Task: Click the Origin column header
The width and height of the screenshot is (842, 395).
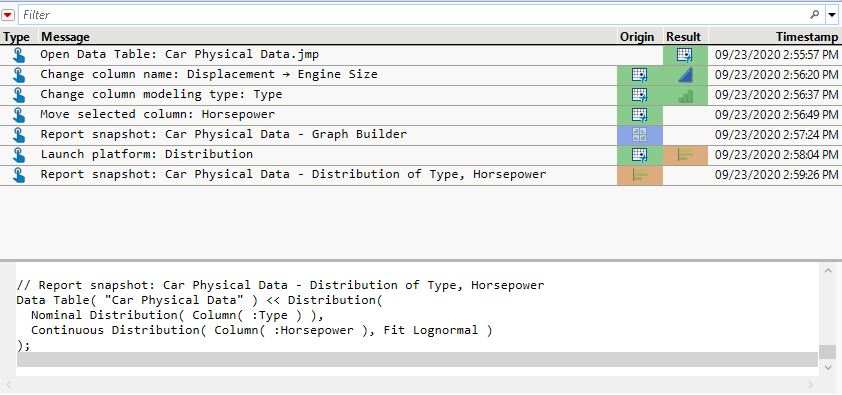Action: (637, 36)
